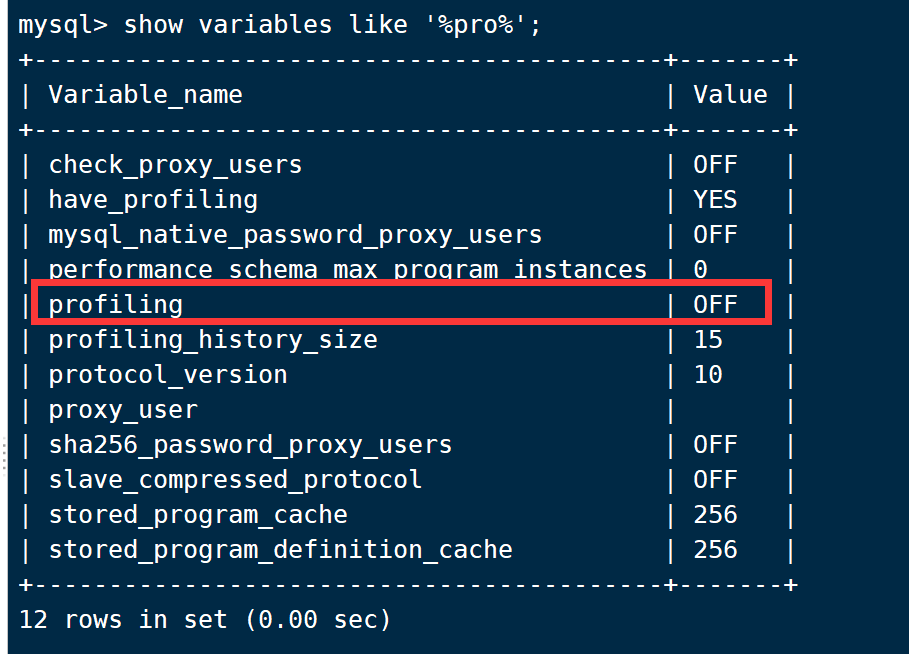This screenshot has height=654, width=909.
Task: Select the check_proxy_users variable name
Action: tap(175, 165)
